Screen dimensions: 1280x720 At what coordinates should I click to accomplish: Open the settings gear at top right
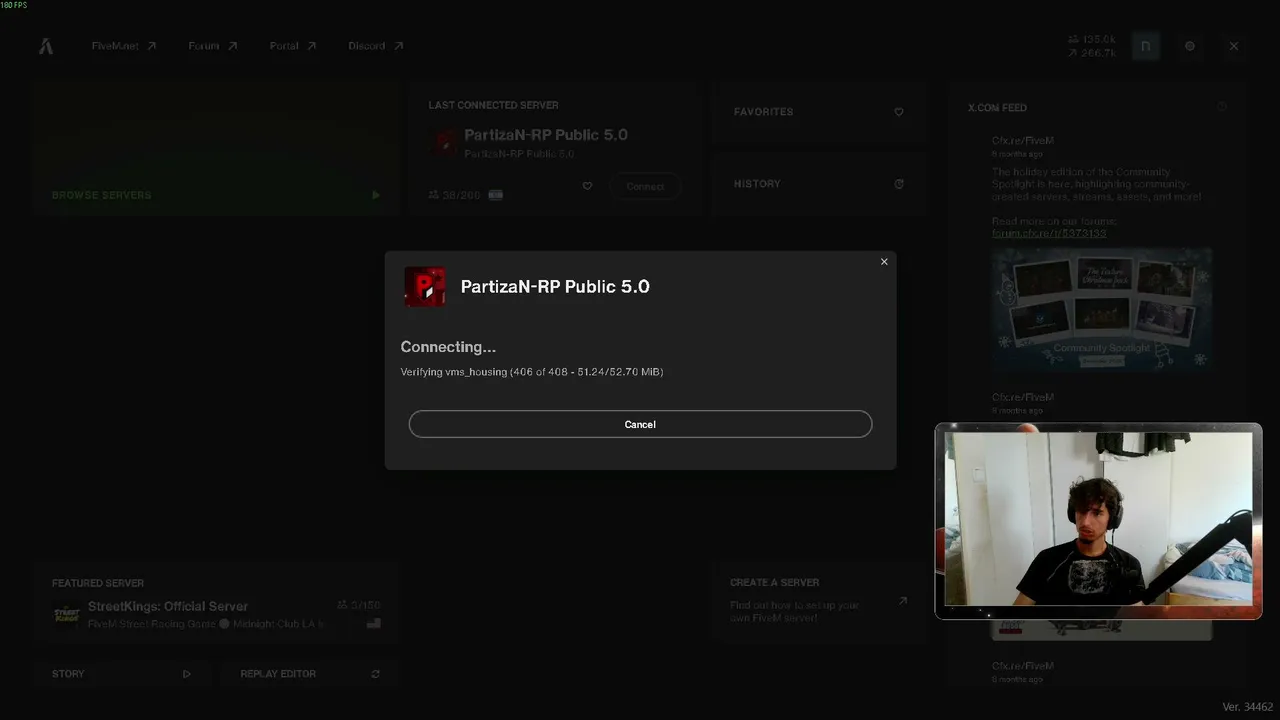1190,46
